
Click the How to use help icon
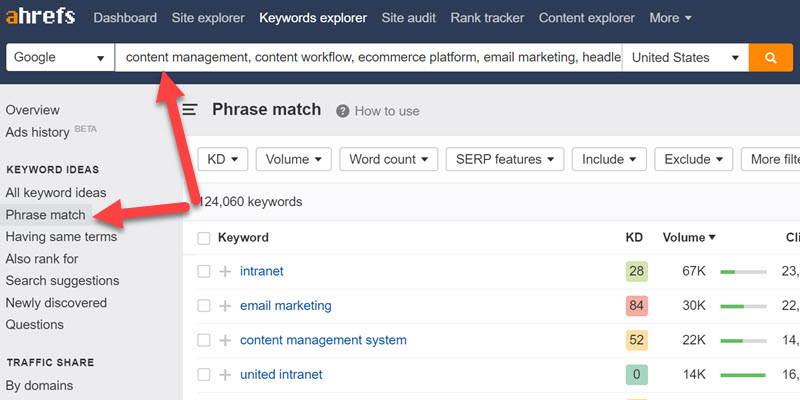(343, 111)
